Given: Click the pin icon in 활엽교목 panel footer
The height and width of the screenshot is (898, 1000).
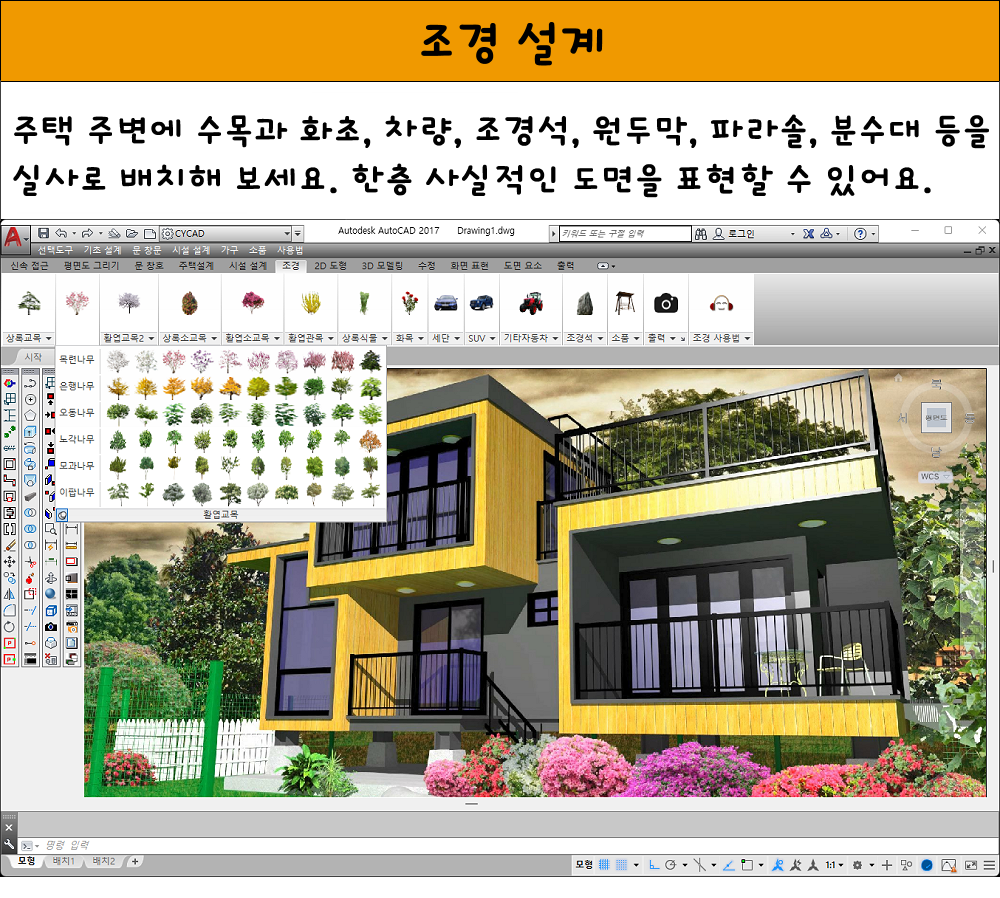Looking at the screenshot, I should pos(62,515).
